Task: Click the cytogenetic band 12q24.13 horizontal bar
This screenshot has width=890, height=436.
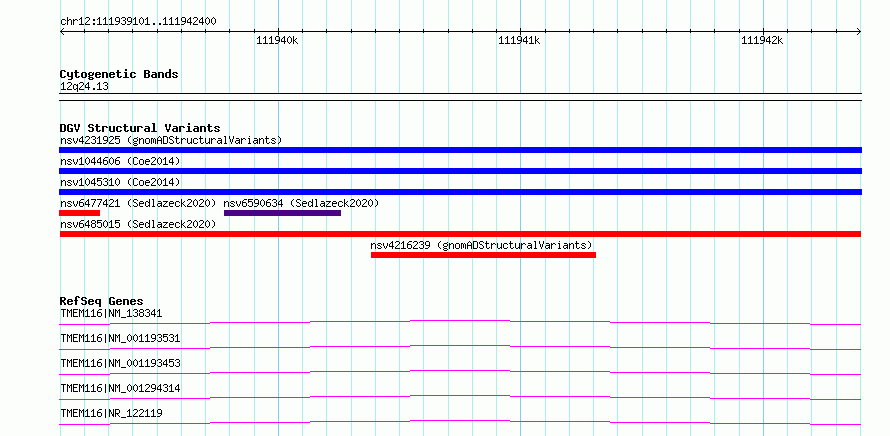Action: click(x=460, y=97)
